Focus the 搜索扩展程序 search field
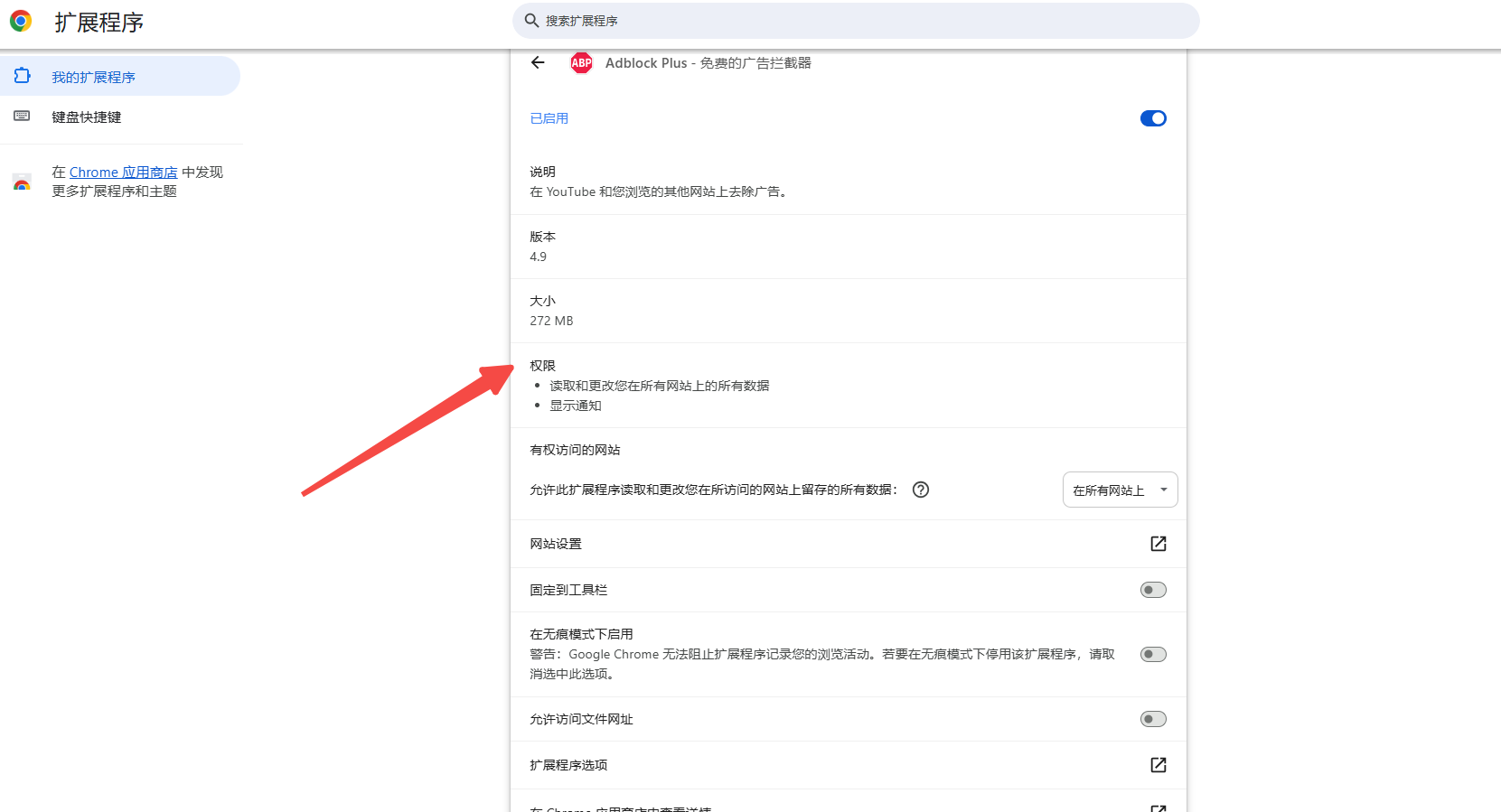 click(x=856, y=21)
